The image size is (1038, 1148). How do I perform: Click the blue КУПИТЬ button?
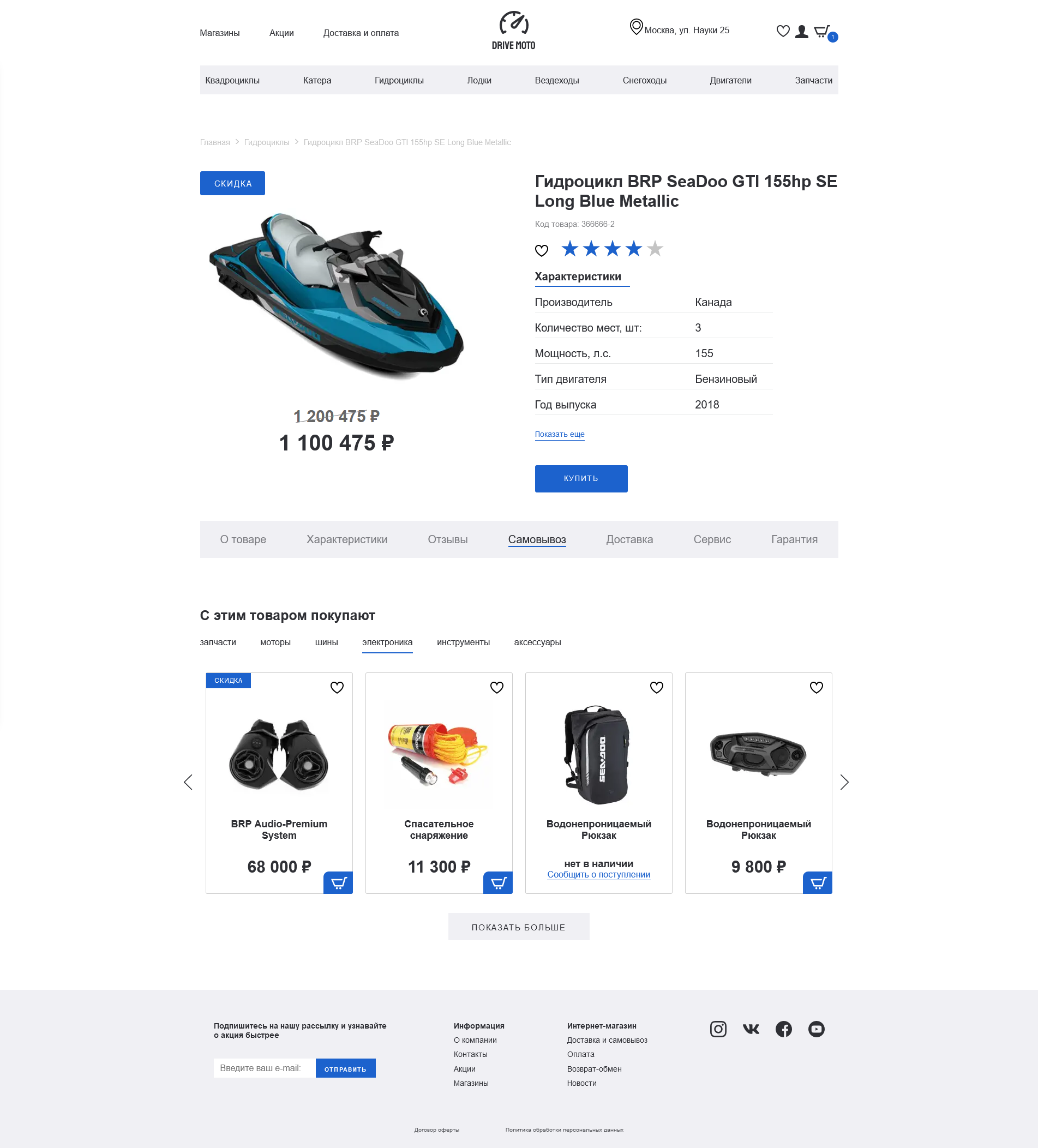pos(581,478)
